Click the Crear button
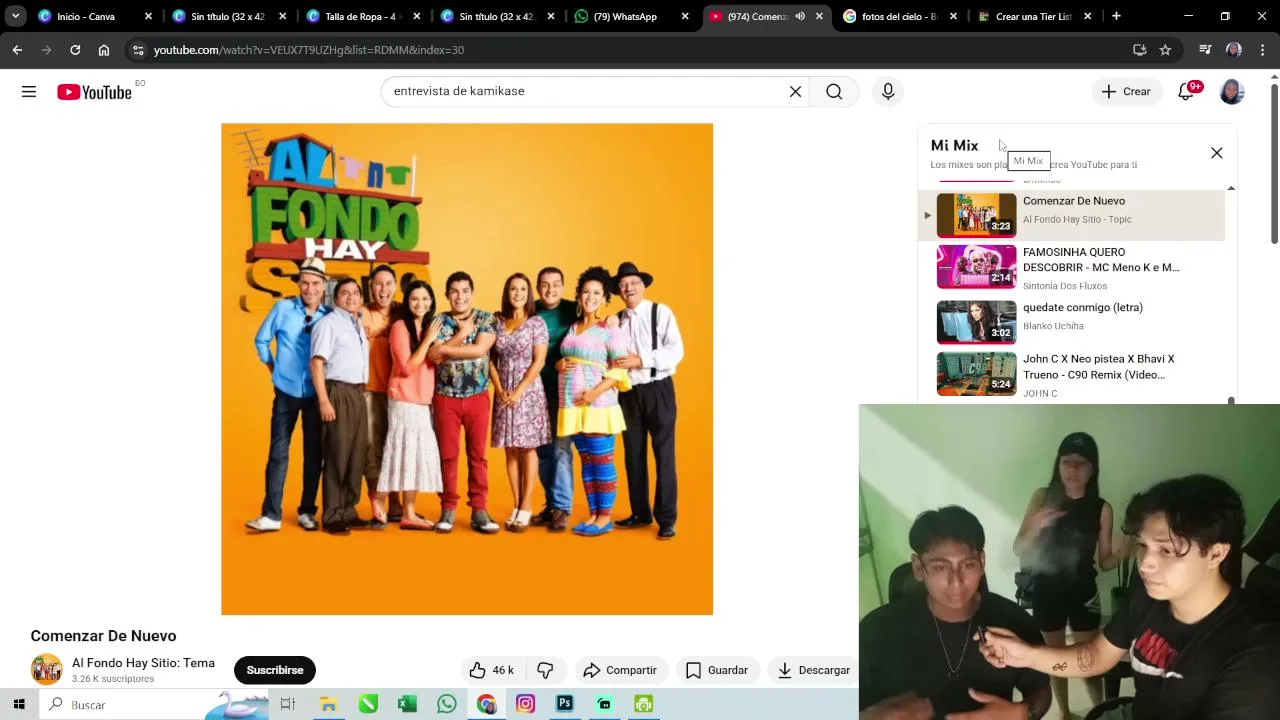 [x=1126, y=92]
